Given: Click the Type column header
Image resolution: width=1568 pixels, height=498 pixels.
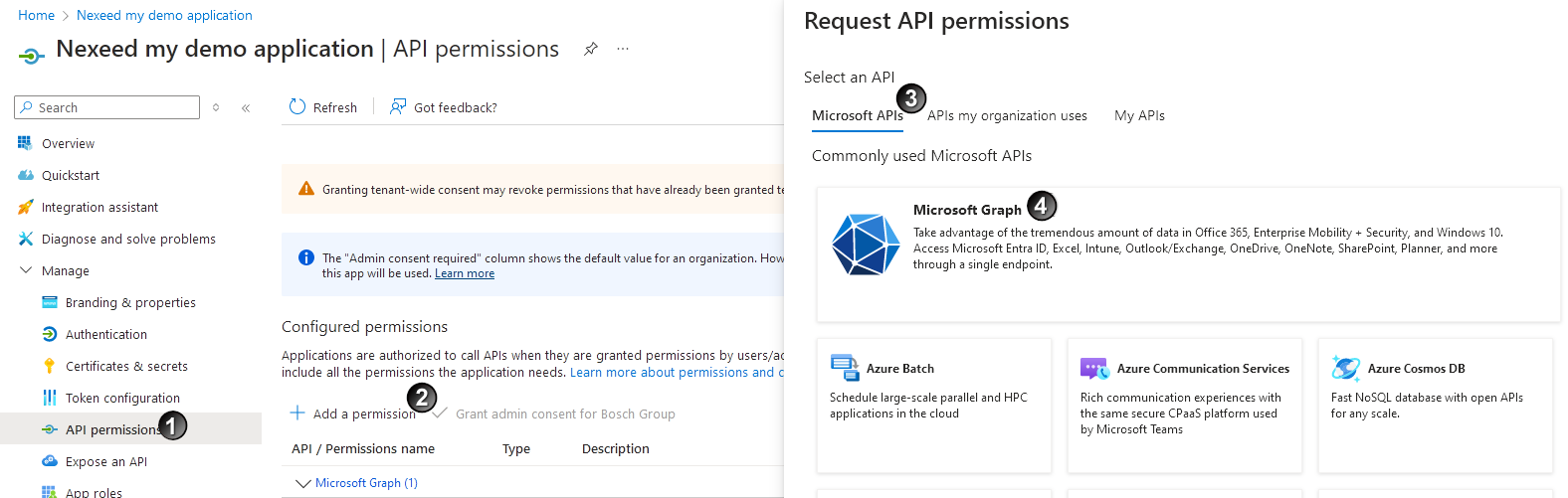Looking at the screenshot, I should 516,448.
